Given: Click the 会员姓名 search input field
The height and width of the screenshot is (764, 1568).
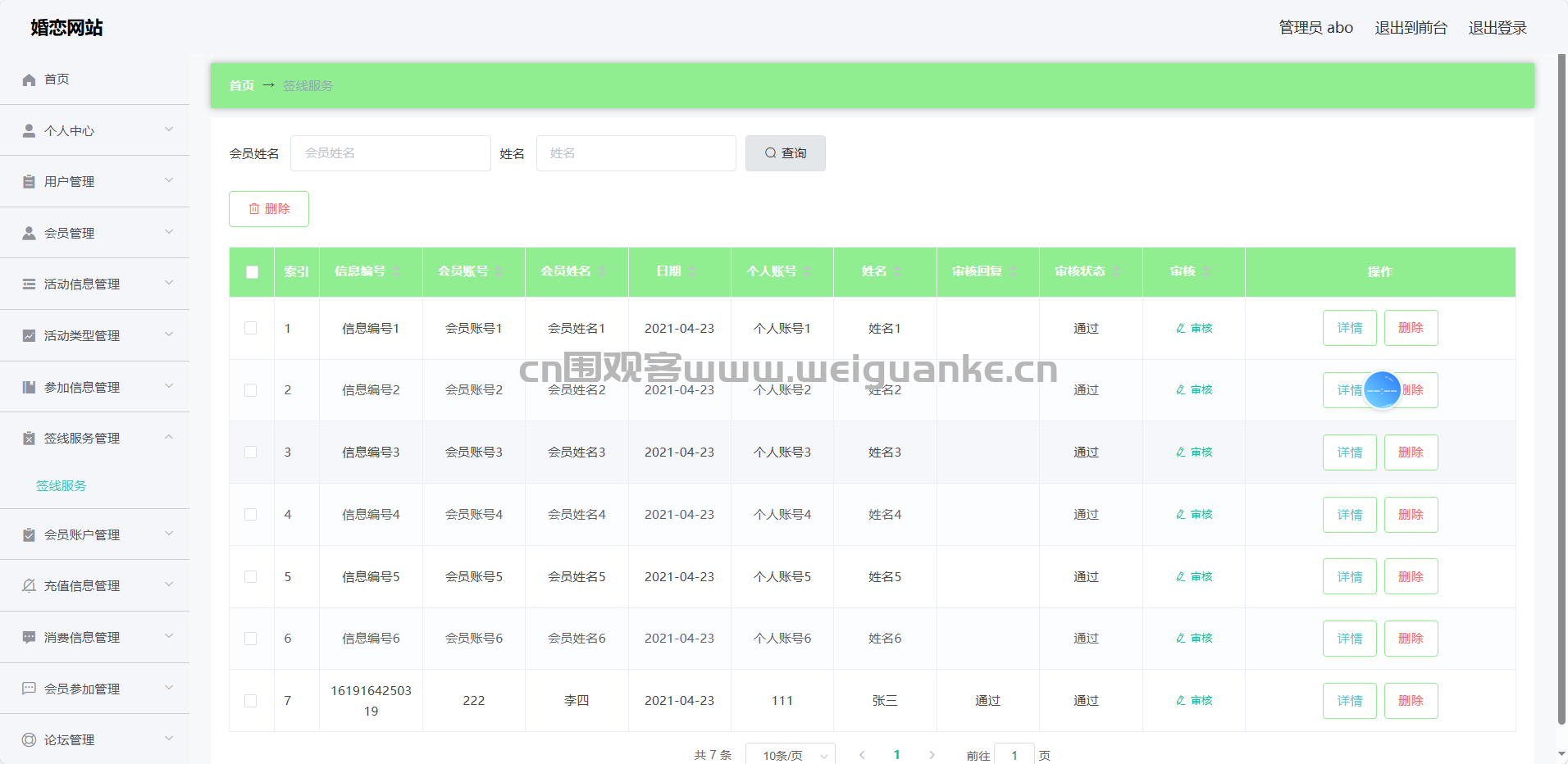Looking at the screenshot, I should 390,153.
